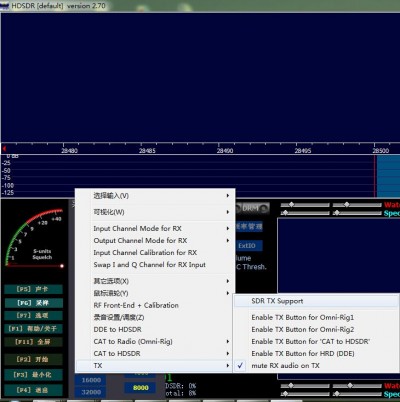Enable TX Button for HRD (DDE)
Image resolution: width=400 pixels, height=402 pixels.
click(x=303, y=353)
